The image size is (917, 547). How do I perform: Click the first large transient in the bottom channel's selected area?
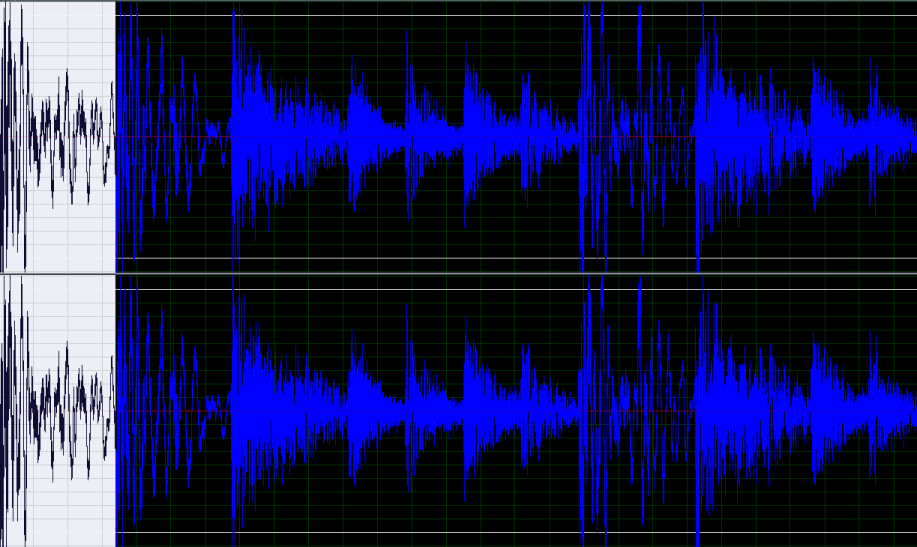236,411
